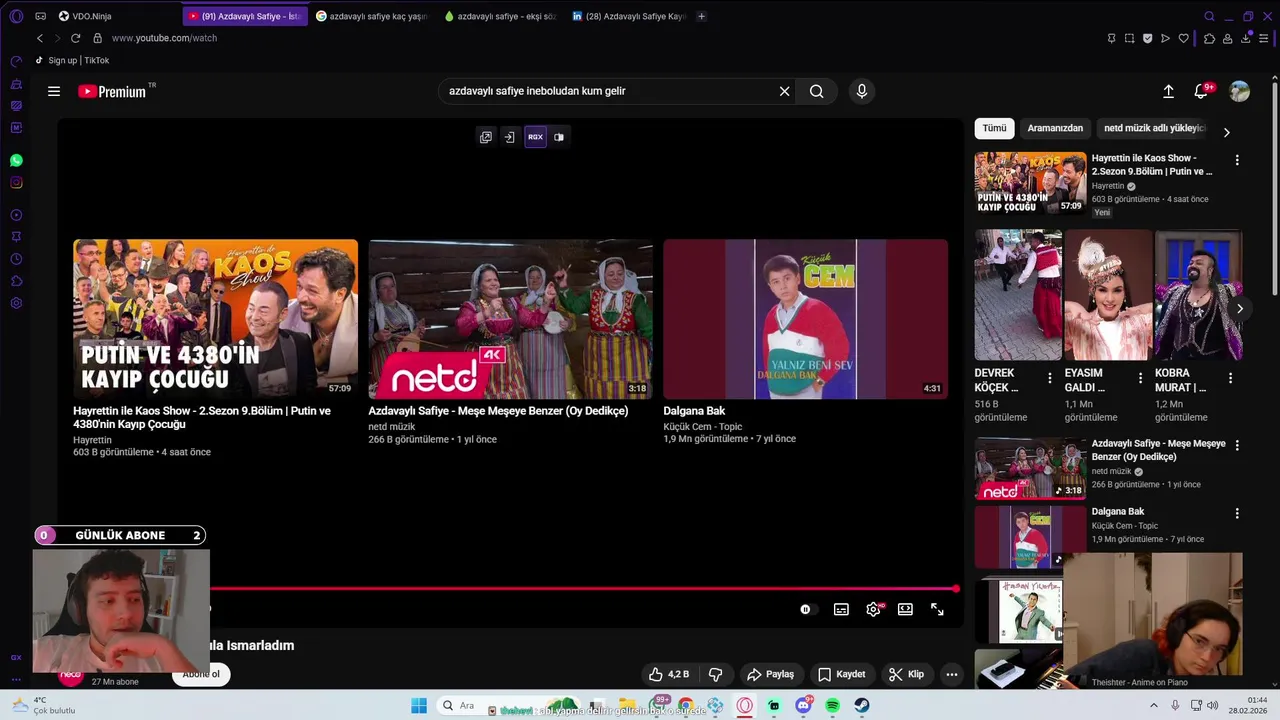Reload the page with refresh icon
The image size is (1280, 720).
75,38
